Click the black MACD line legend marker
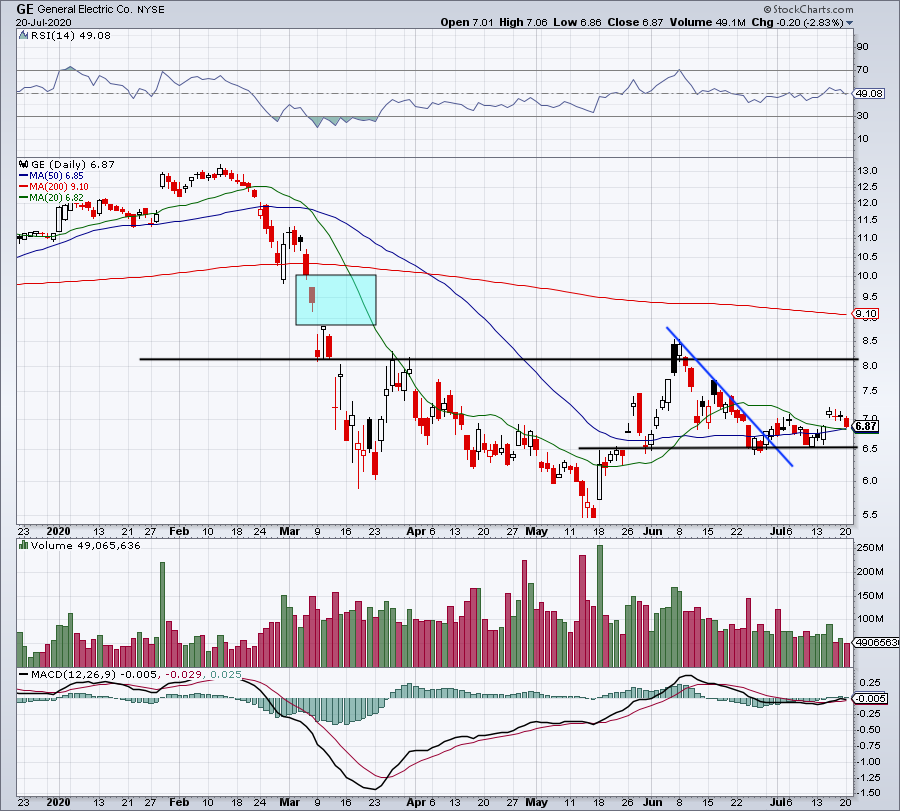The height and width of the screenshot is (811, 900). pyautogui.click(x=23, y=674)
